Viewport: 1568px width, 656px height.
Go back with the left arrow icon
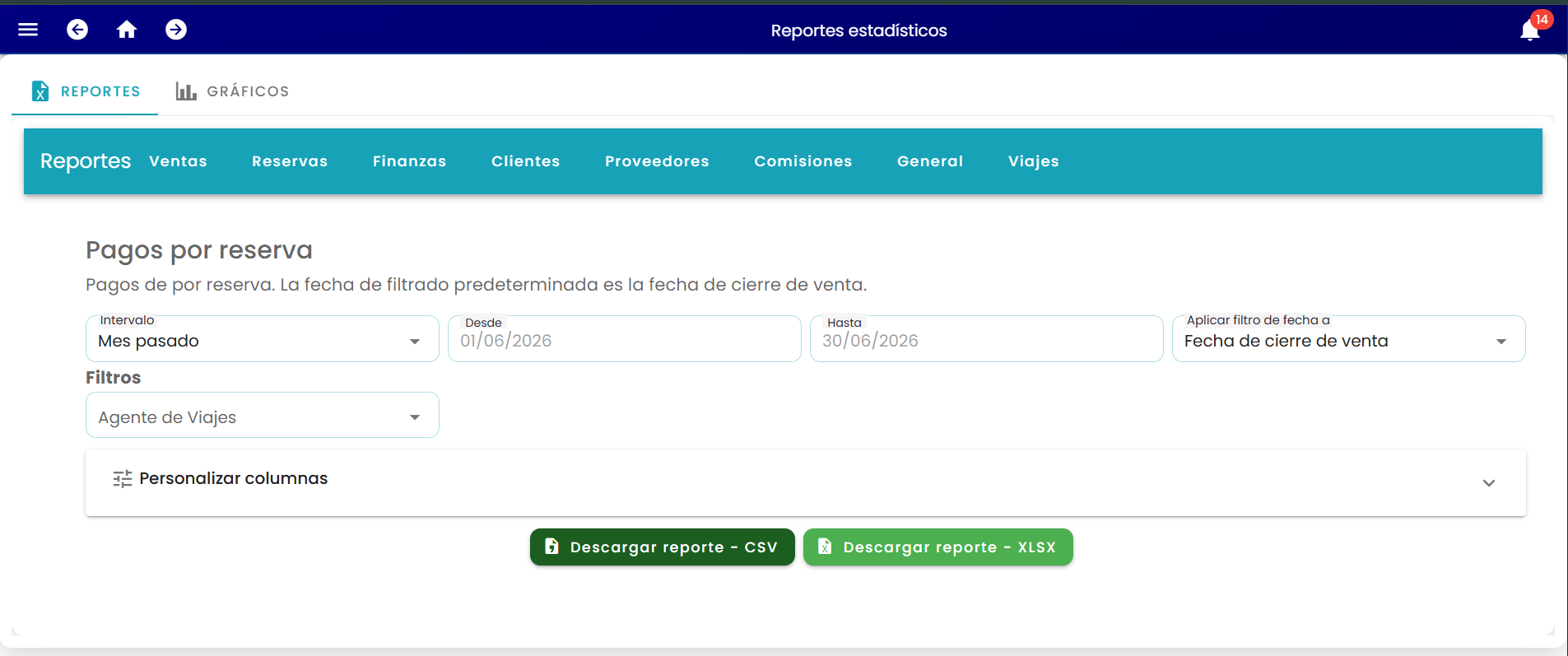(77, 30)
